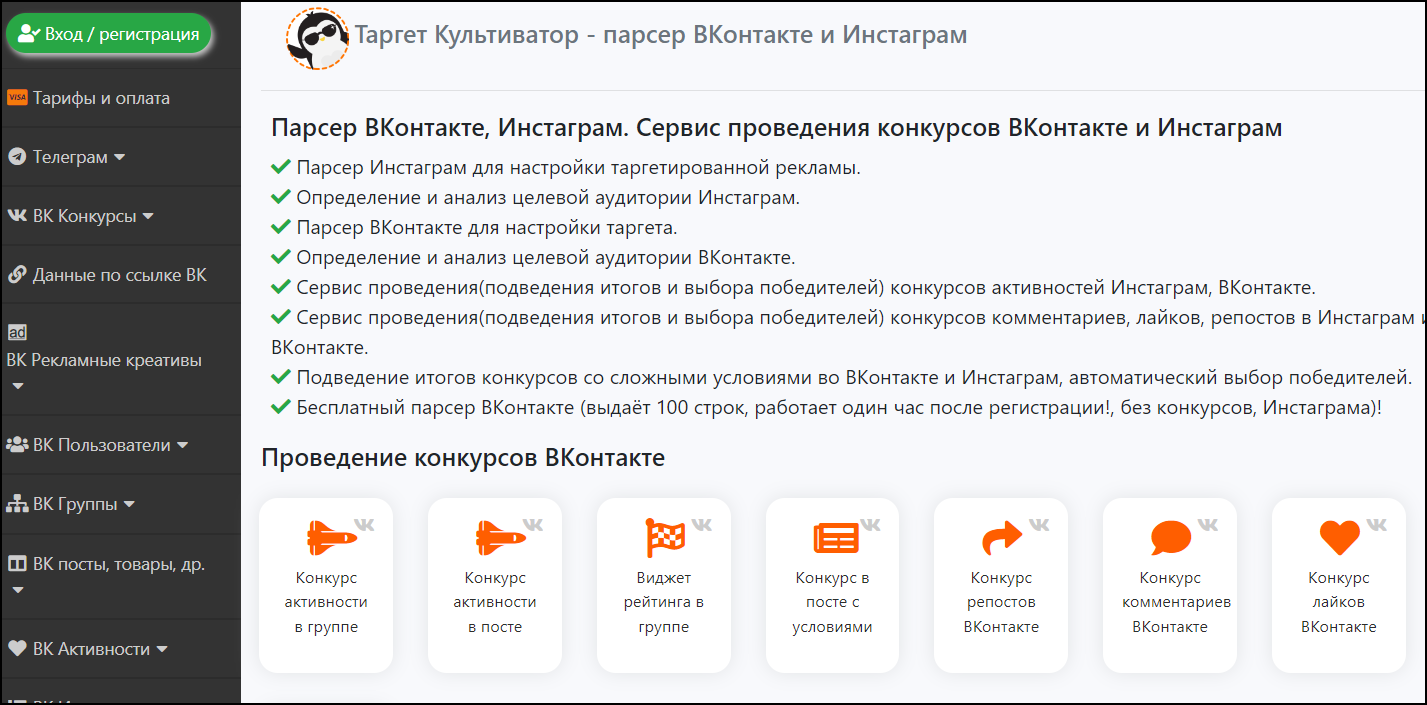Click list icon of Конкурс в посте с условиями
Image resolution: width=1427 pixels, height=705 pixels.
(x=836, y=538)
